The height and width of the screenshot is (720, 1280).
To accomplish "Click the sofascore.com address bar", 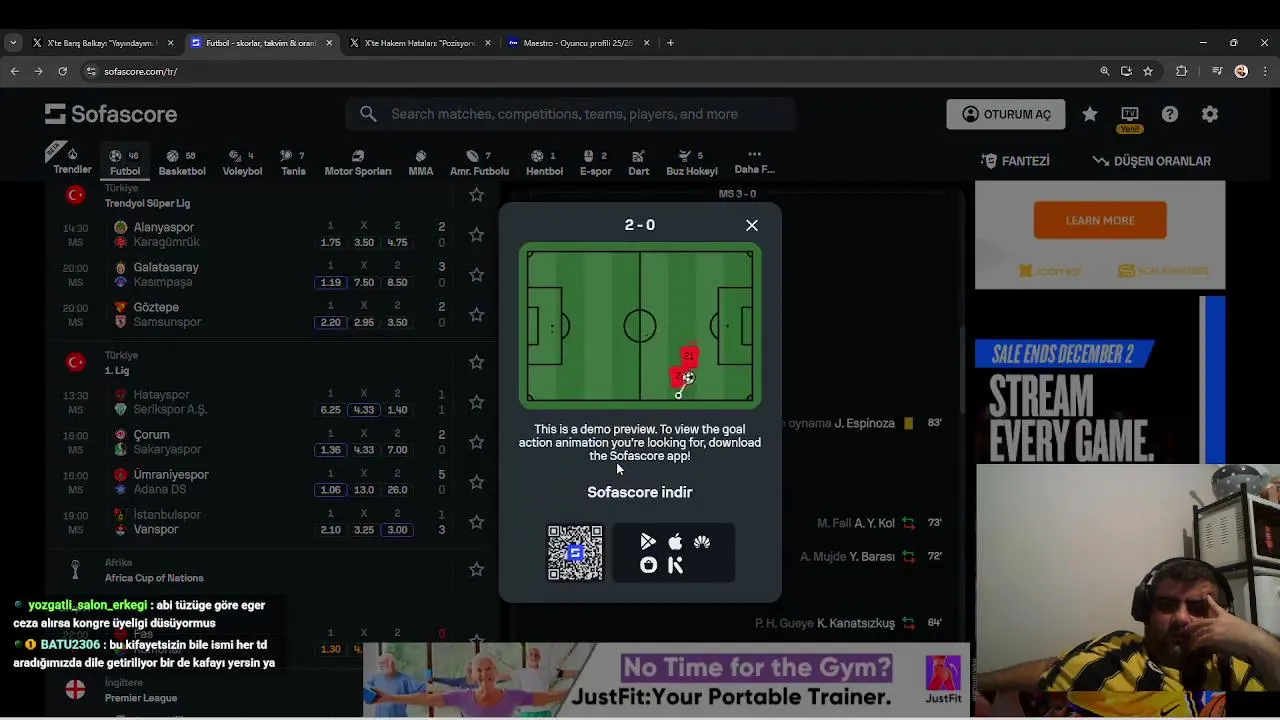I will pyautogui.click(x=590, y=71).
